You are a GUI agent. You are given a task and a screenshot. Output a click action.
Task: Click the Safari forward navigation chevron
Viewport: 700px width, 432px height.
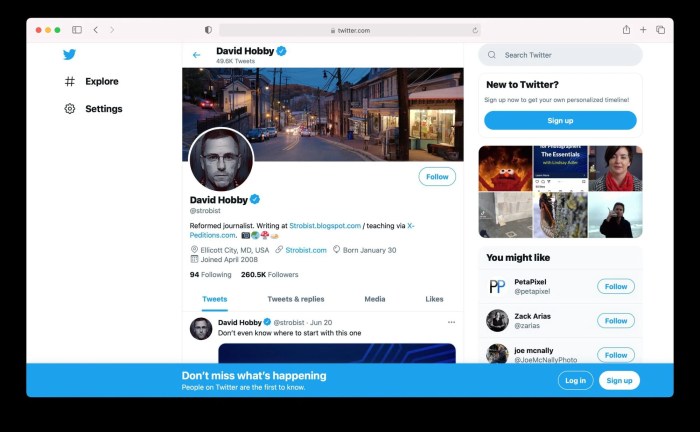click(x=112, y=30)
